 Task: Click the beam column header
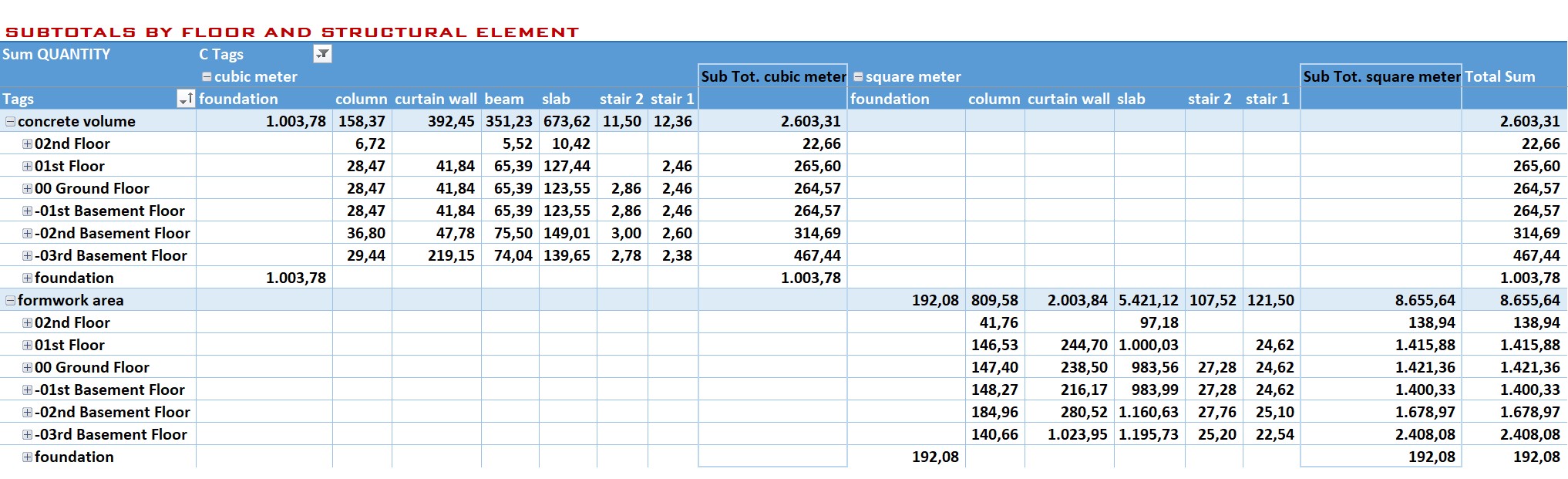point(504,99)
